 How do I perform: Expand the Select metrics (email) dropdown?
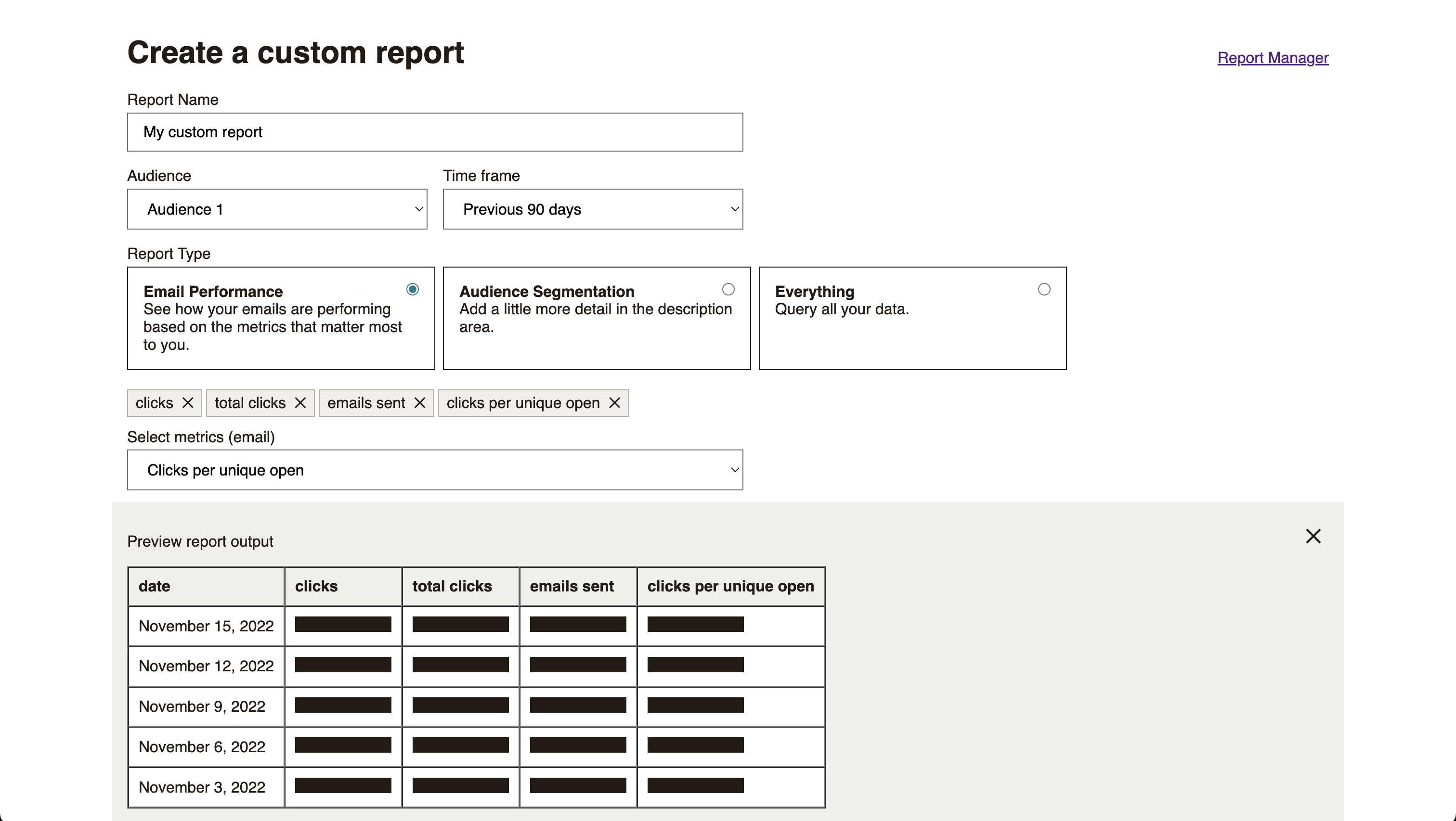pyautogui.click(x=435, y=470)
